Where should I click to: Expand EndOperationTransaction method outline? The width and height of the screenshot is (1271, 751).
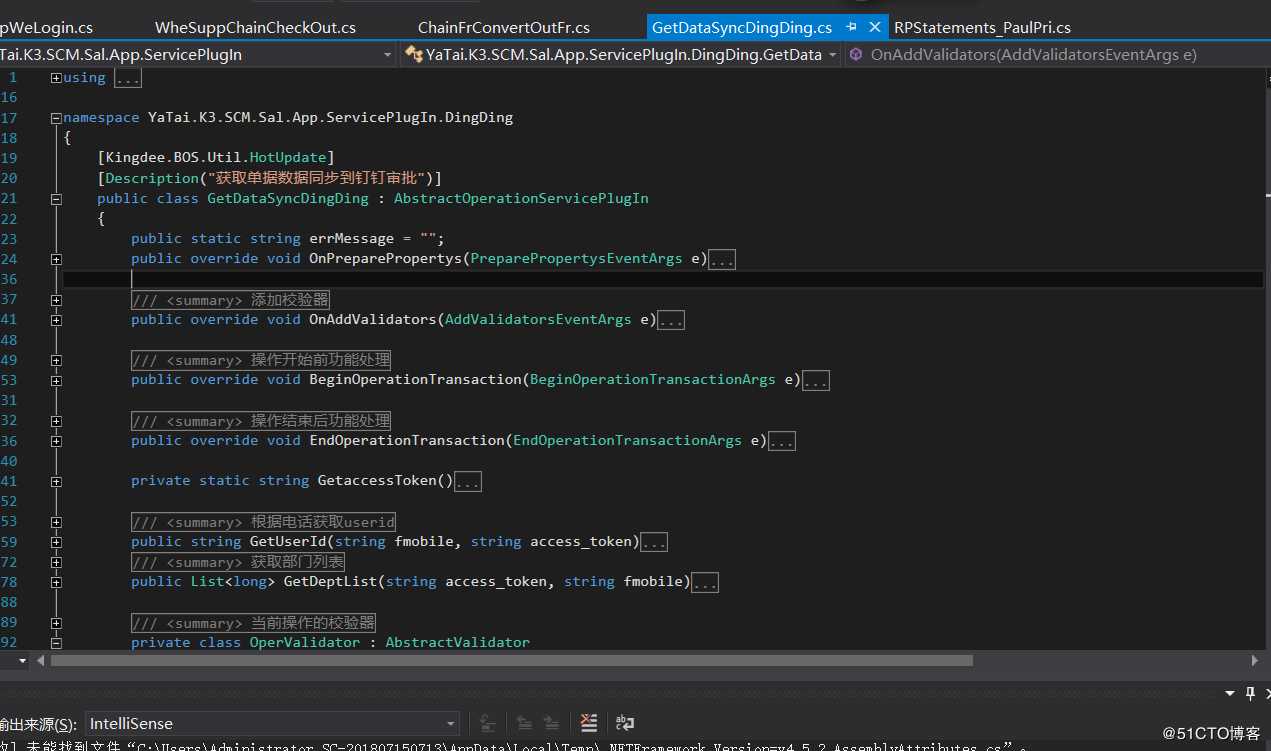pyautogui.click(x=56, y=441)
